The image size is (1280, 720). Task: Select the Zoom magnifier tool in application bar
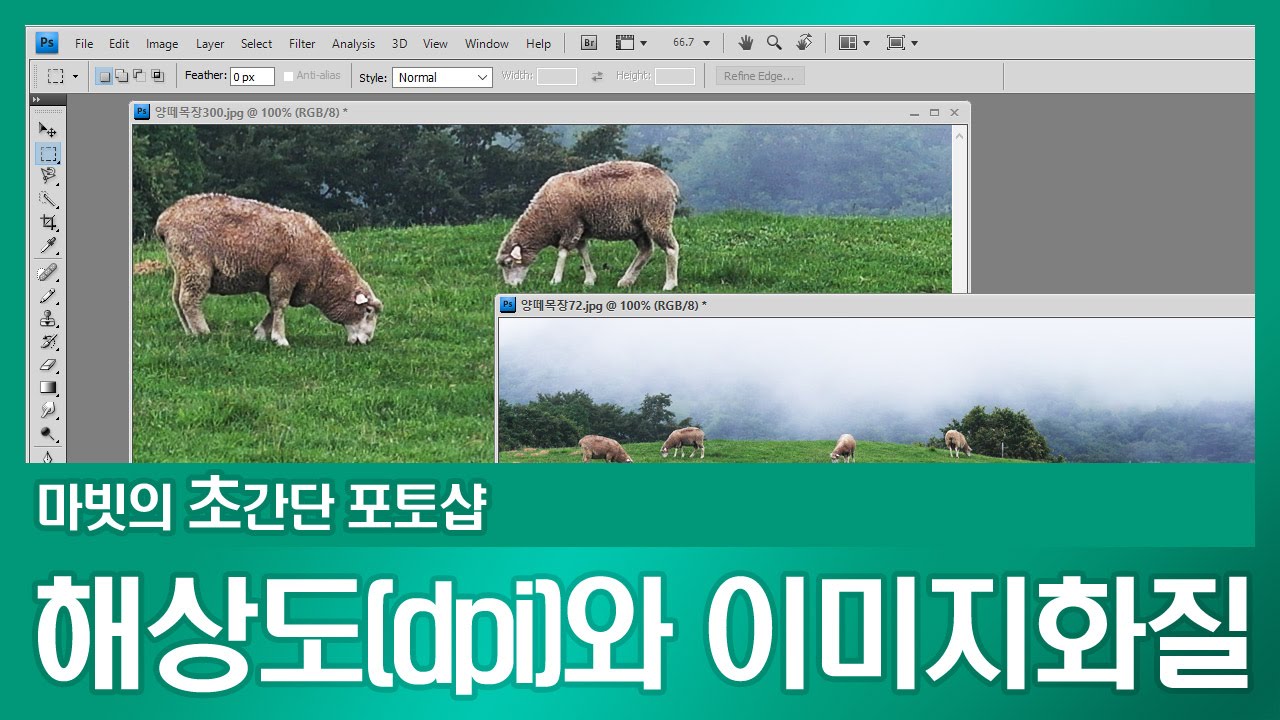[774, 43]
